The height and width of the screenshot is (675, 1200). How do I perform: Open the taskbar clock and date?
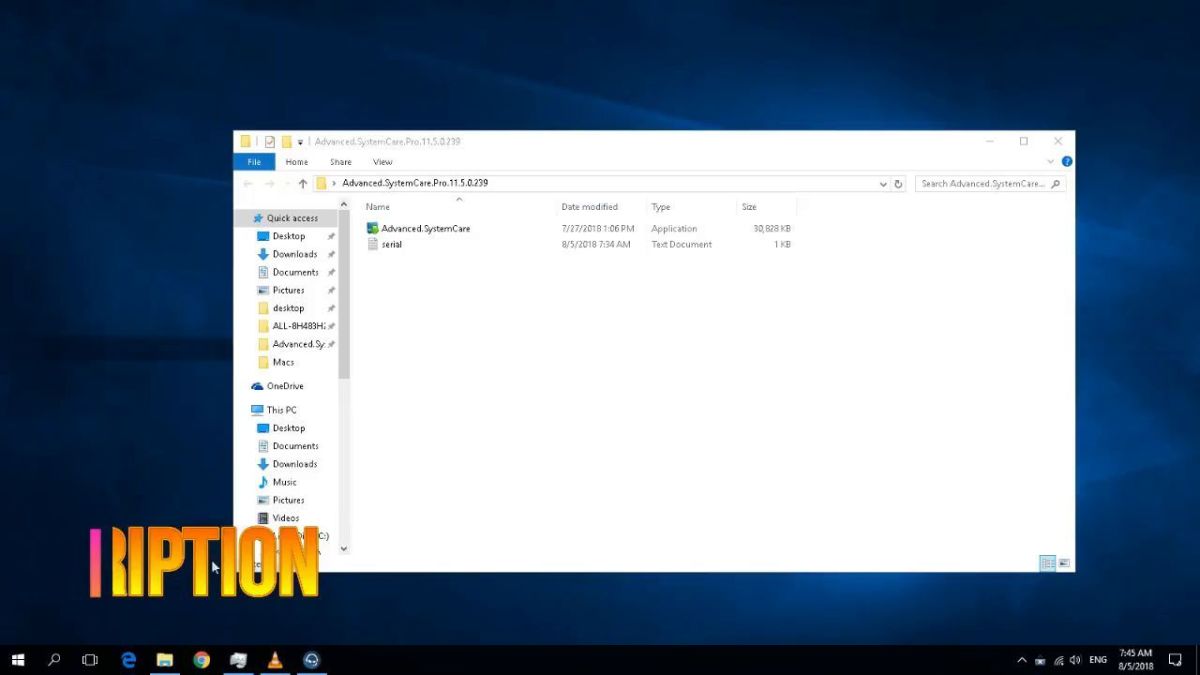tap(1136, 660)
